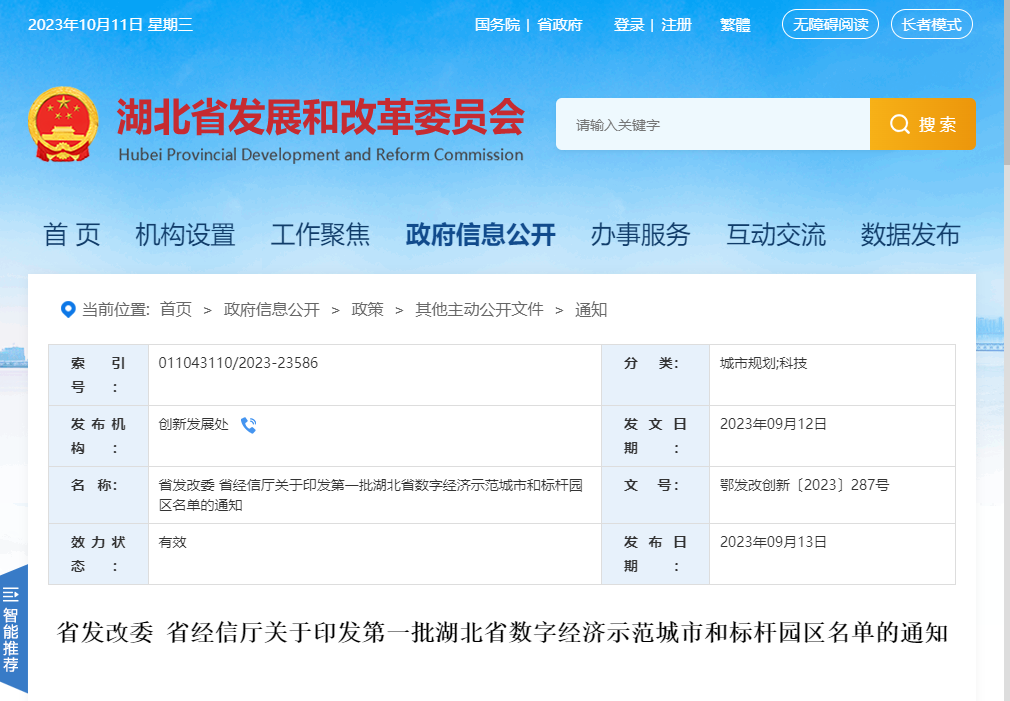Click the 搜索 button

pyautogui.click(x=922, y=124)
